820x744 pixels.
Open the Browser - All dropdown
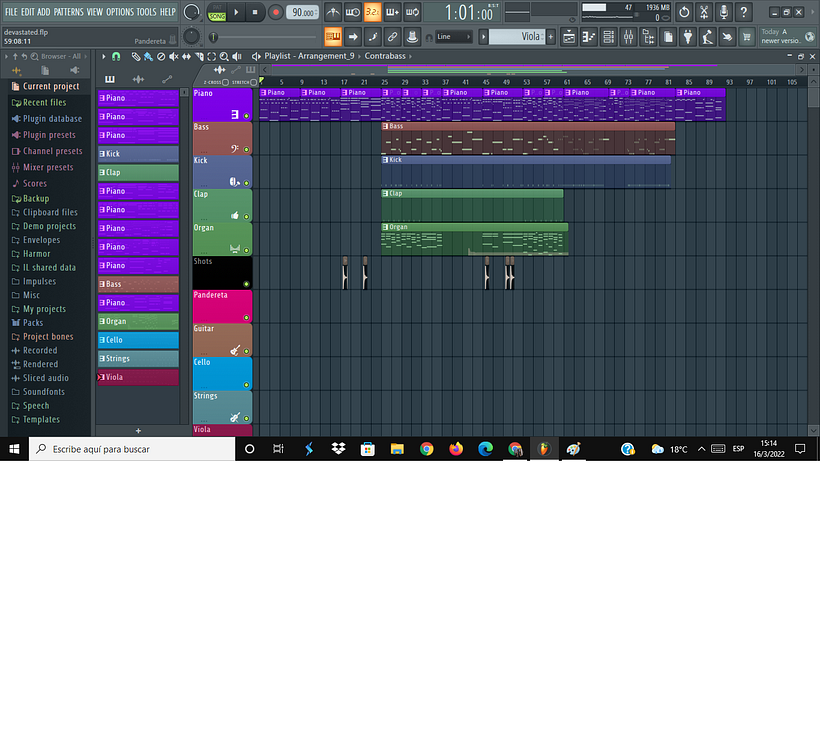[x=61, y=56]
